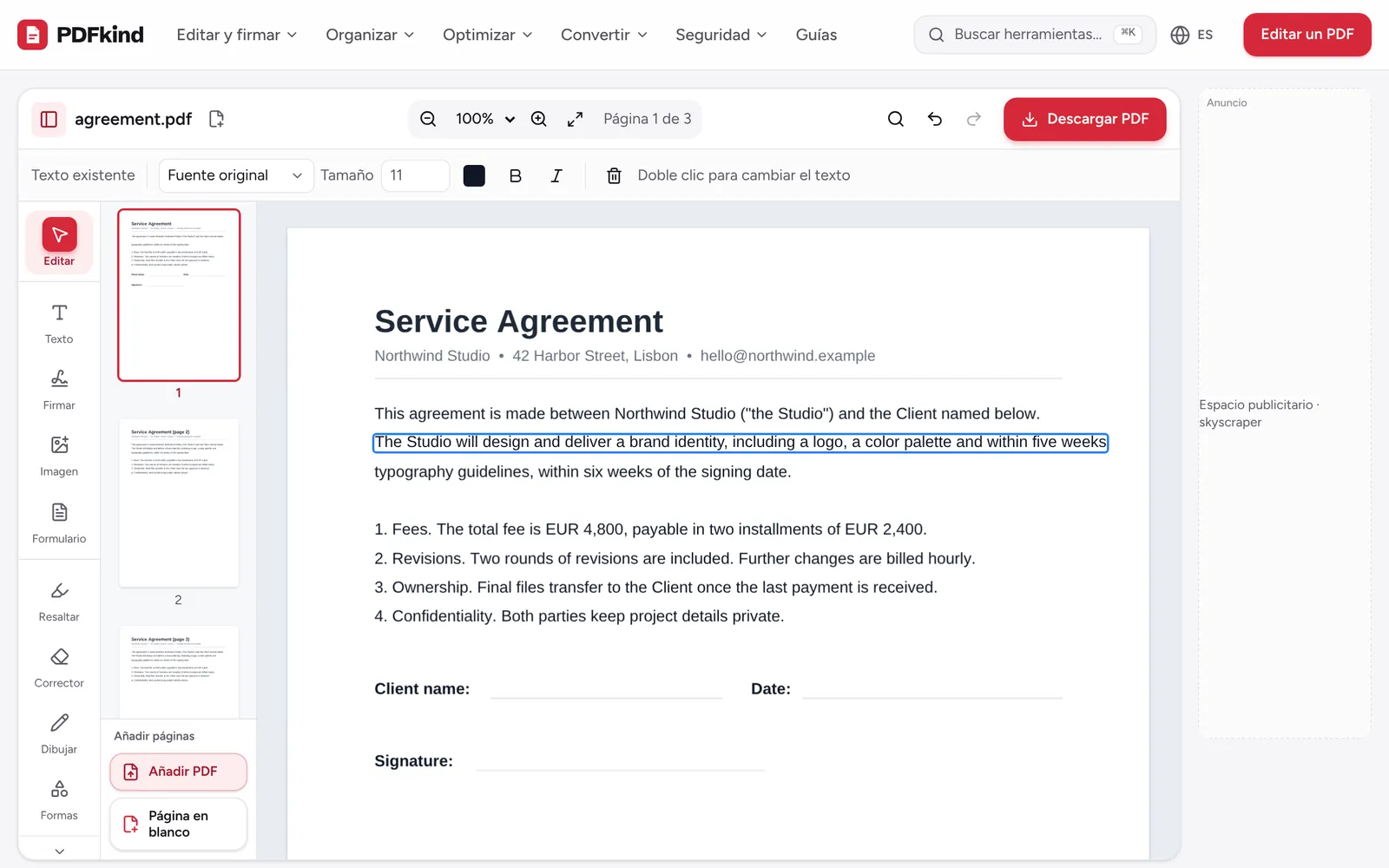
Task: Select the Firmar signature tool
Action: [59, 390]
